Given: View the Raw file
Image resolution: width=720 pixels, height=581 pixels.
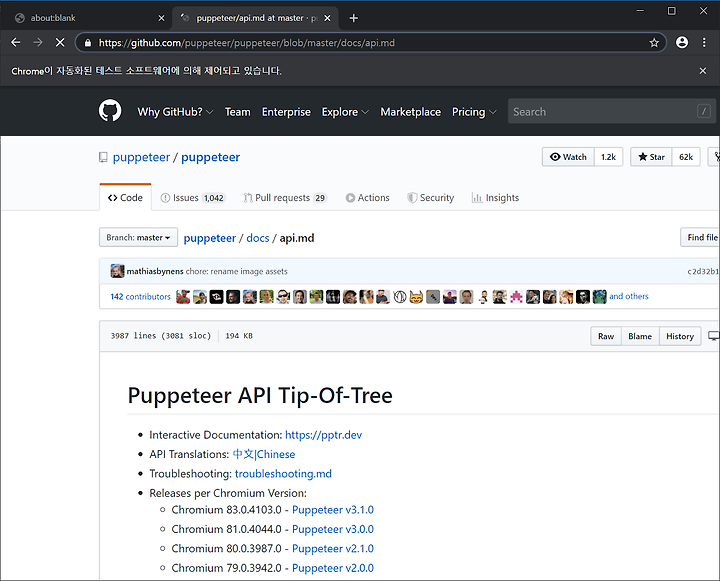Looking at the screenshot, I should 606,336.
